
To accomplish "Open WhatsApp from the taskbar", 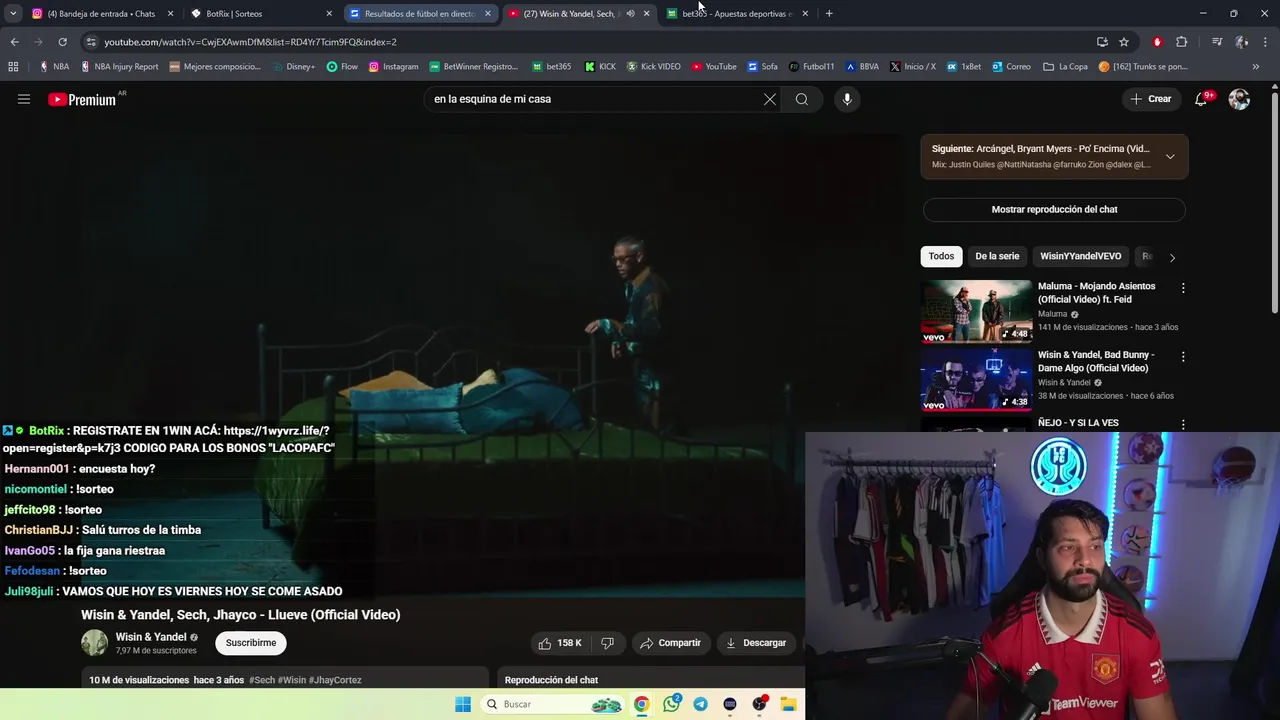I will [671, 704].
